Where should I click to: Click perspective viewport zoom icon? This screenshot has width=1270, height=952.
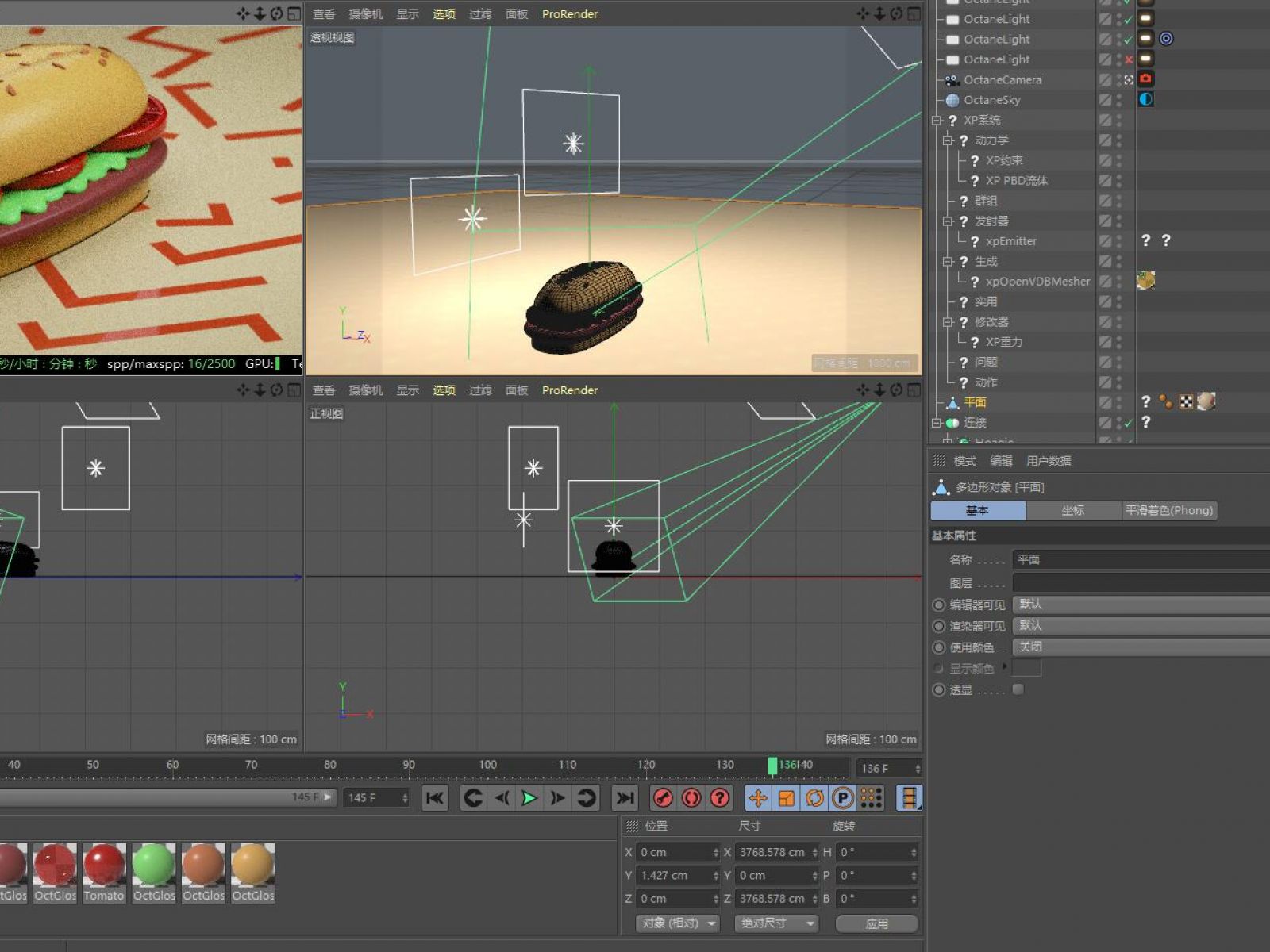tap(879, 13)
